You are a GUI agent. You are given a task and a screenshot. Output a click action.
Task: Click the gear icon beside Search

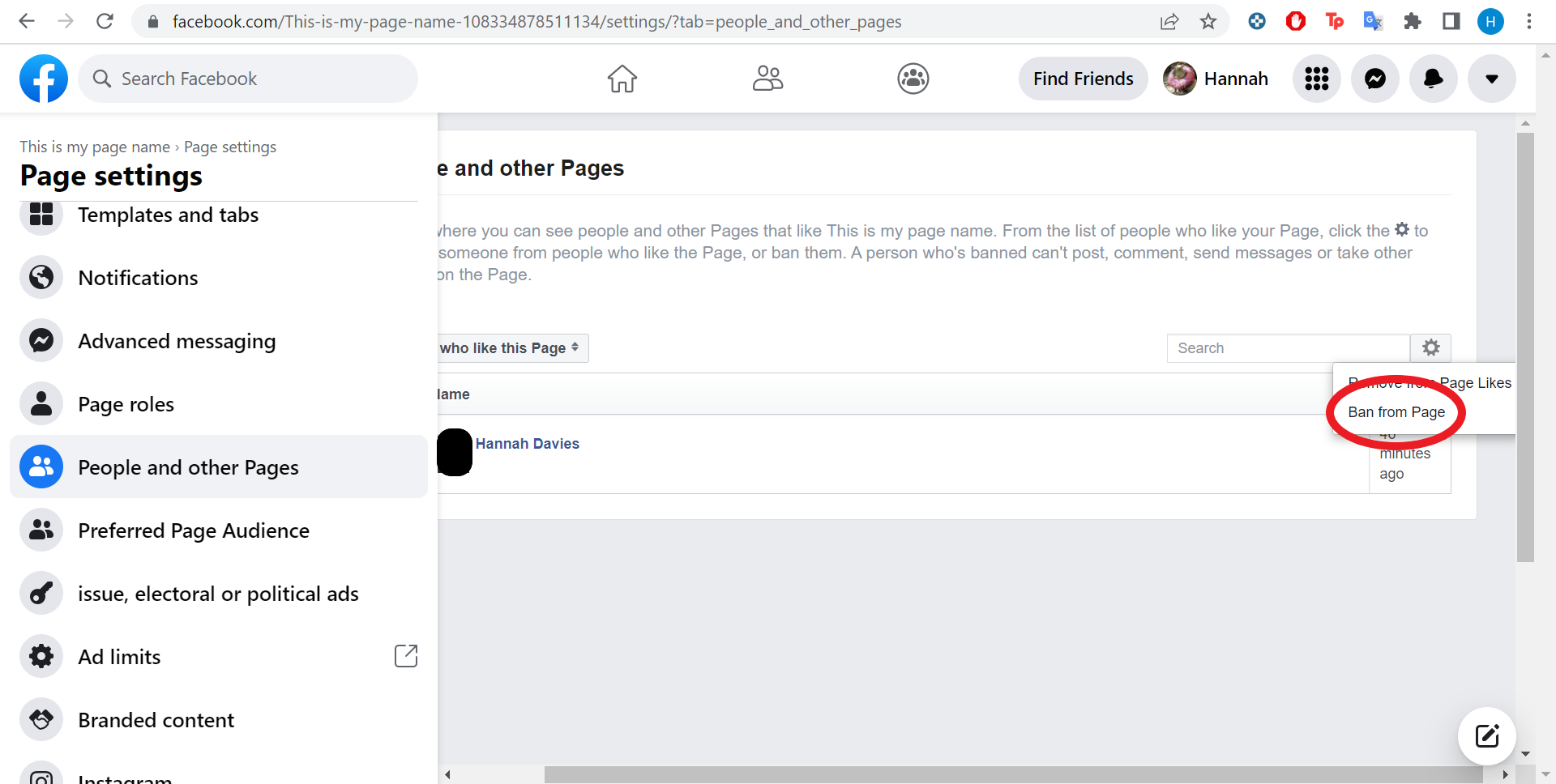1431,348
